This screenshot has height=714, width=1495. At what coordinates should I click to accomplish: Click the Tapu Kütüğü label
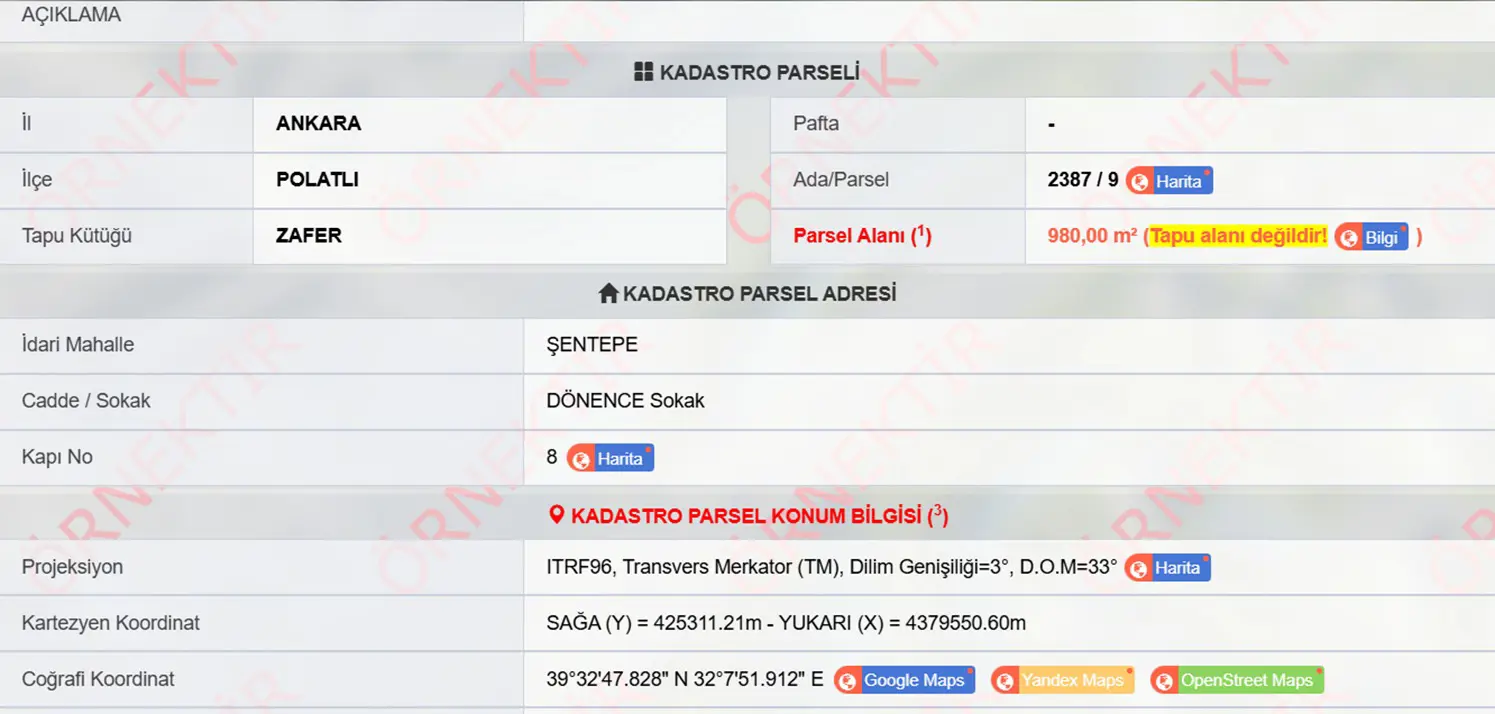[x=77, y=236]
